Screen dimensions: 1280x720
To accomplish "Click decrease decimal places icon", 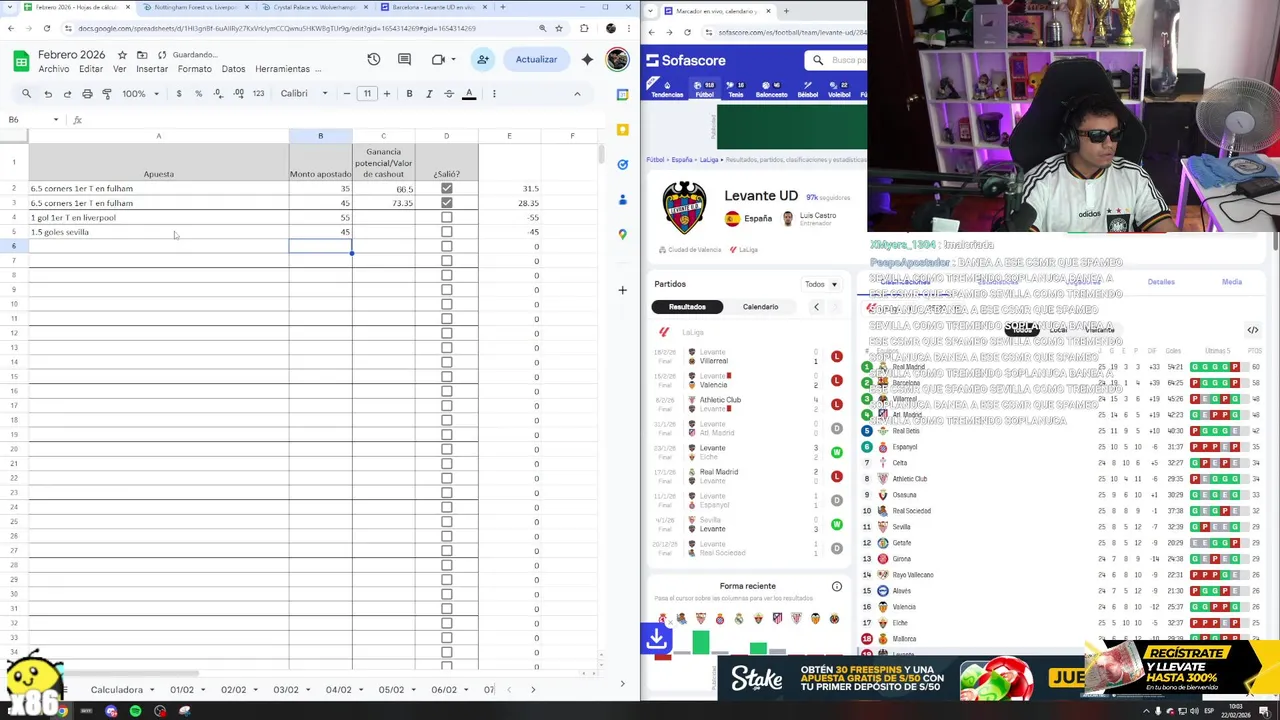I will (x=218, y=94).
